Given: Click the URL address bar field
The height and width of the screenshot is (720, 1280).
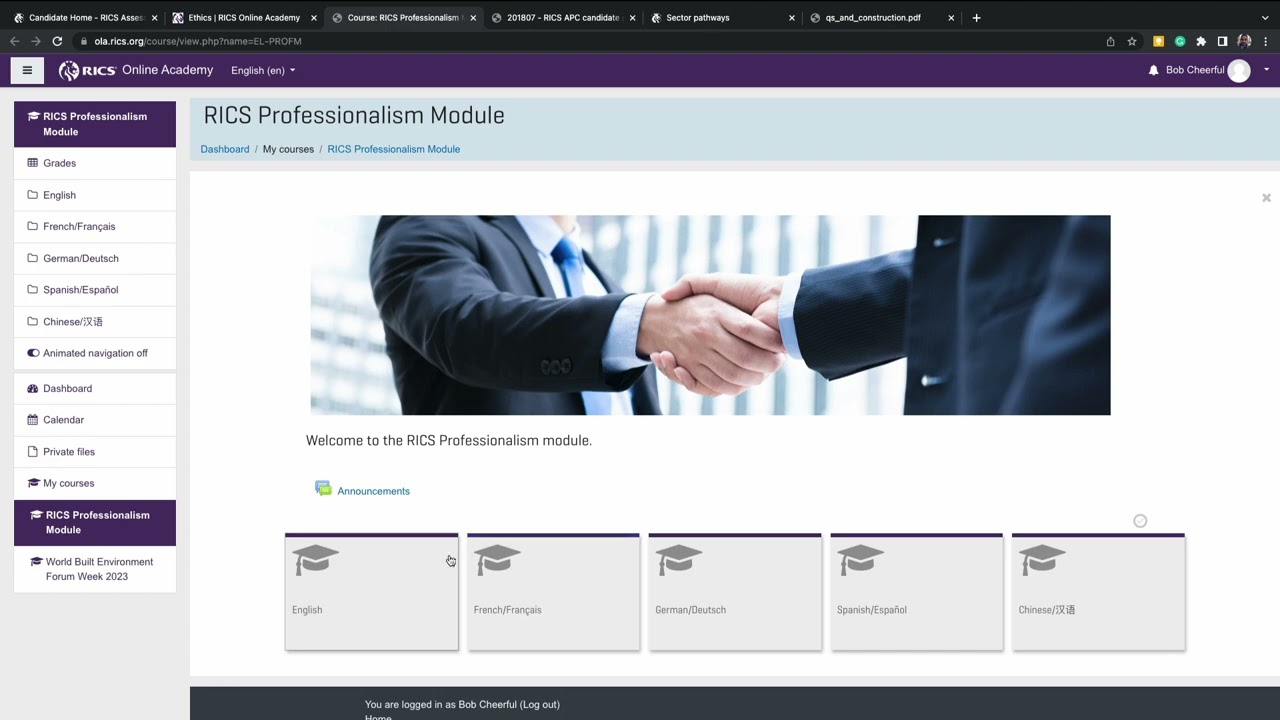Looking at the screenshot, I should (x=590, y=41).
